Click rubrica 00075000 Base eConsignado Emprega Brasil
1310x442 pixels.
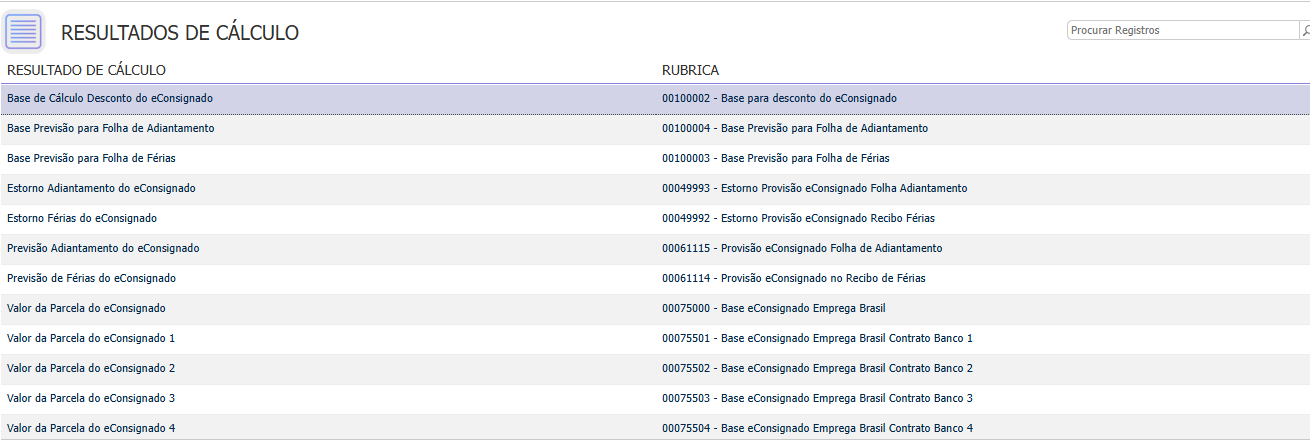(773, 309)
